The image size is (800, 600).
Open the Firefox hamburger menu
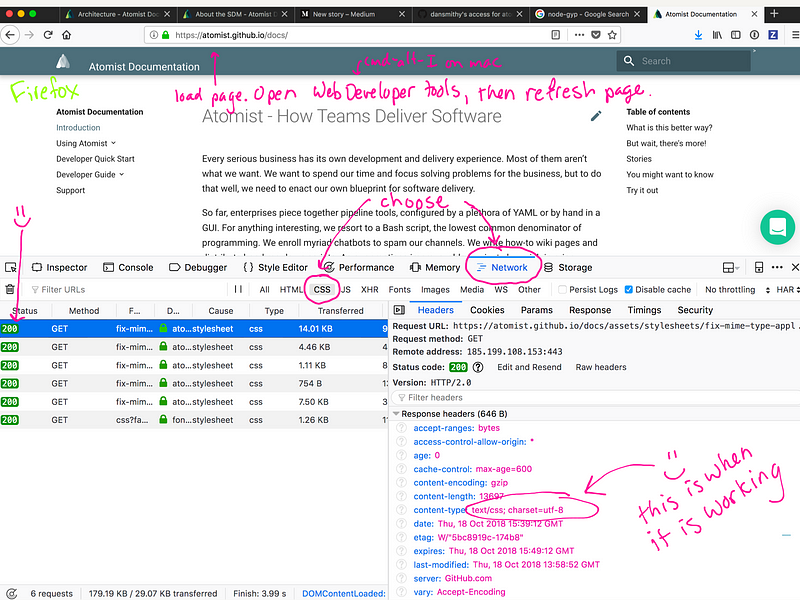(x=794, y=35)
